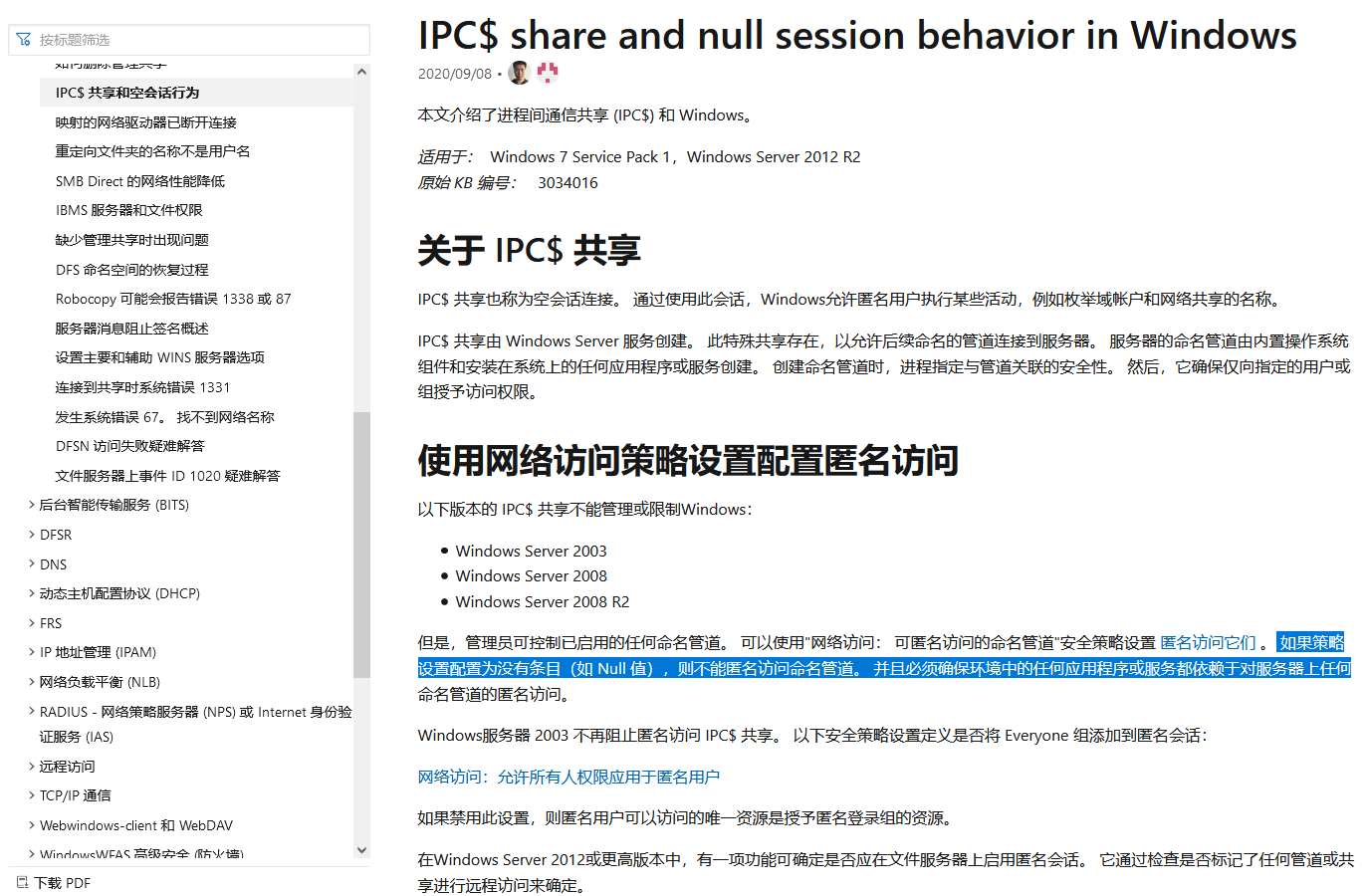Open the 映射的网络驱动器已断开连接 article
The image size is (1367, 896).
(x=145, y=122)
